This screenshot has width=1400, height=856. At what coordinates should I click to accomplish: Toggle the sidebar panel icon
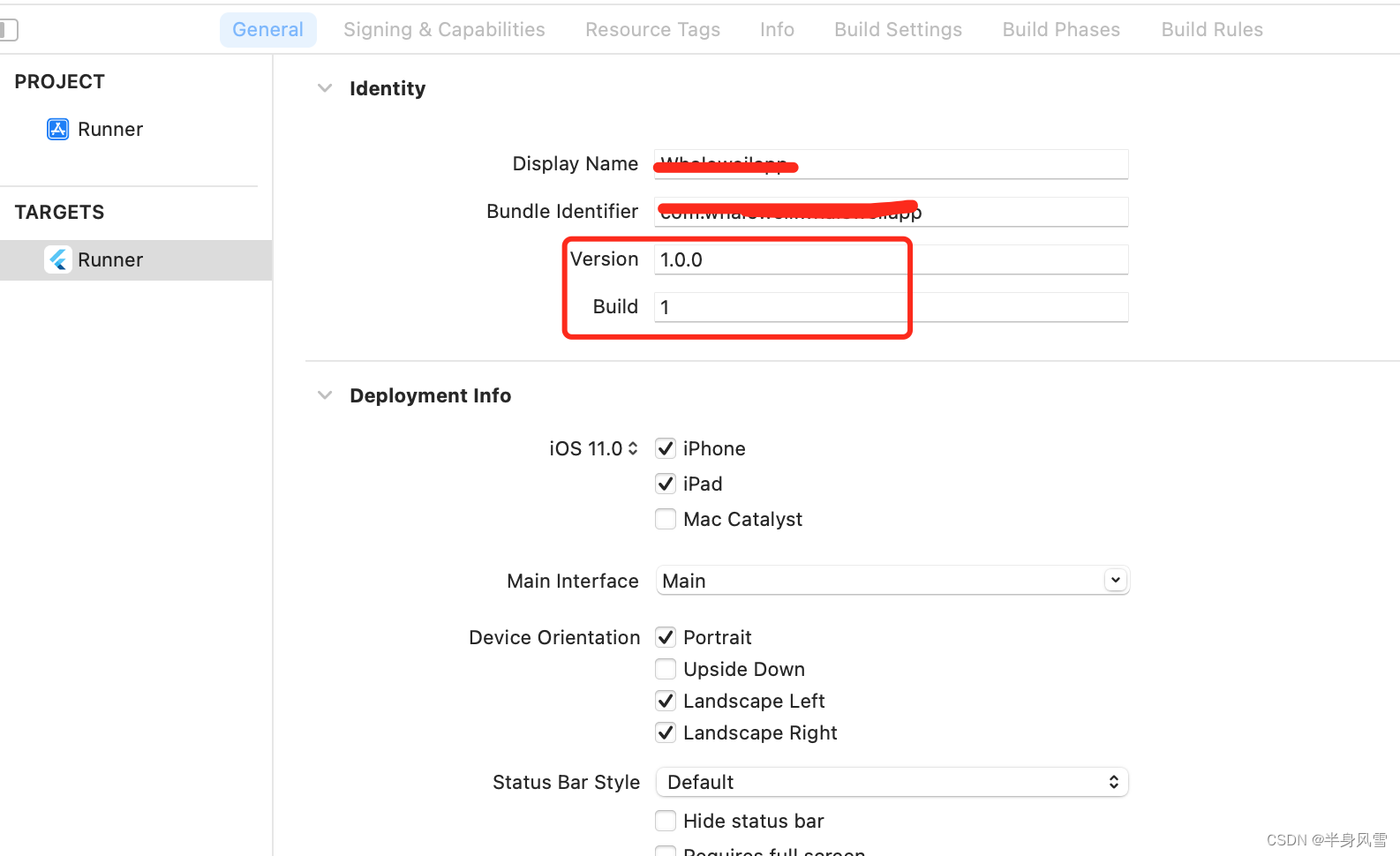pyautogui.click(x=9, y=30)
